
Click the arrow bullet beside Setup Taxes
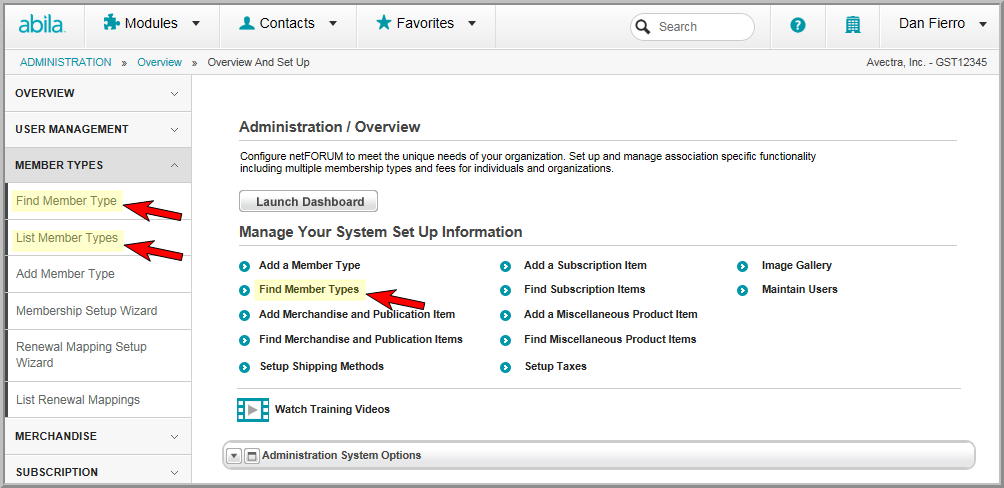(505, 368)
